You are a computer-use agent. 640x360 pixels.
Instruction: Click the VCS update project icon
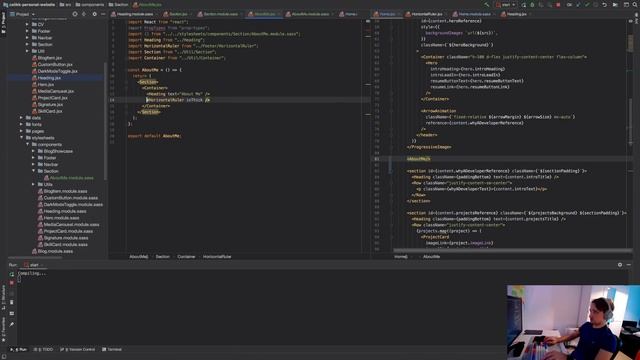(x=578, y=4)
